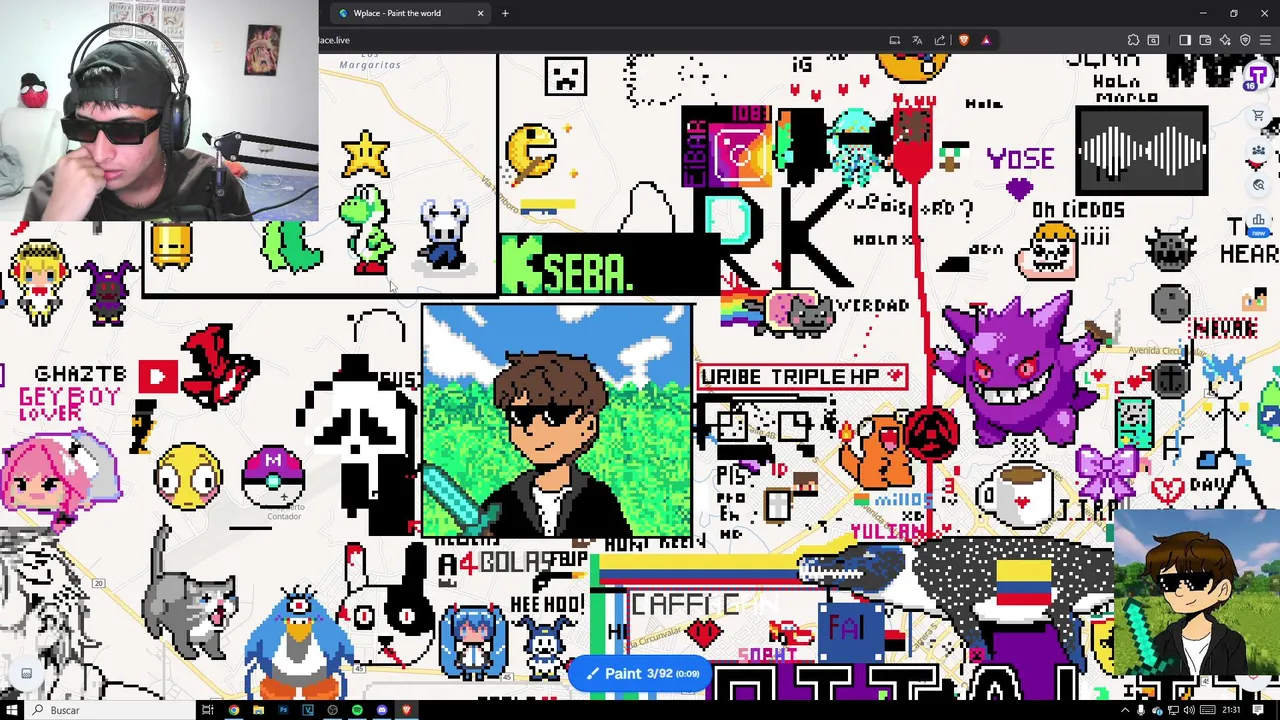1280x720 pixels.
Task: Click the Brave browser taskbar icon
Action: 406,710
